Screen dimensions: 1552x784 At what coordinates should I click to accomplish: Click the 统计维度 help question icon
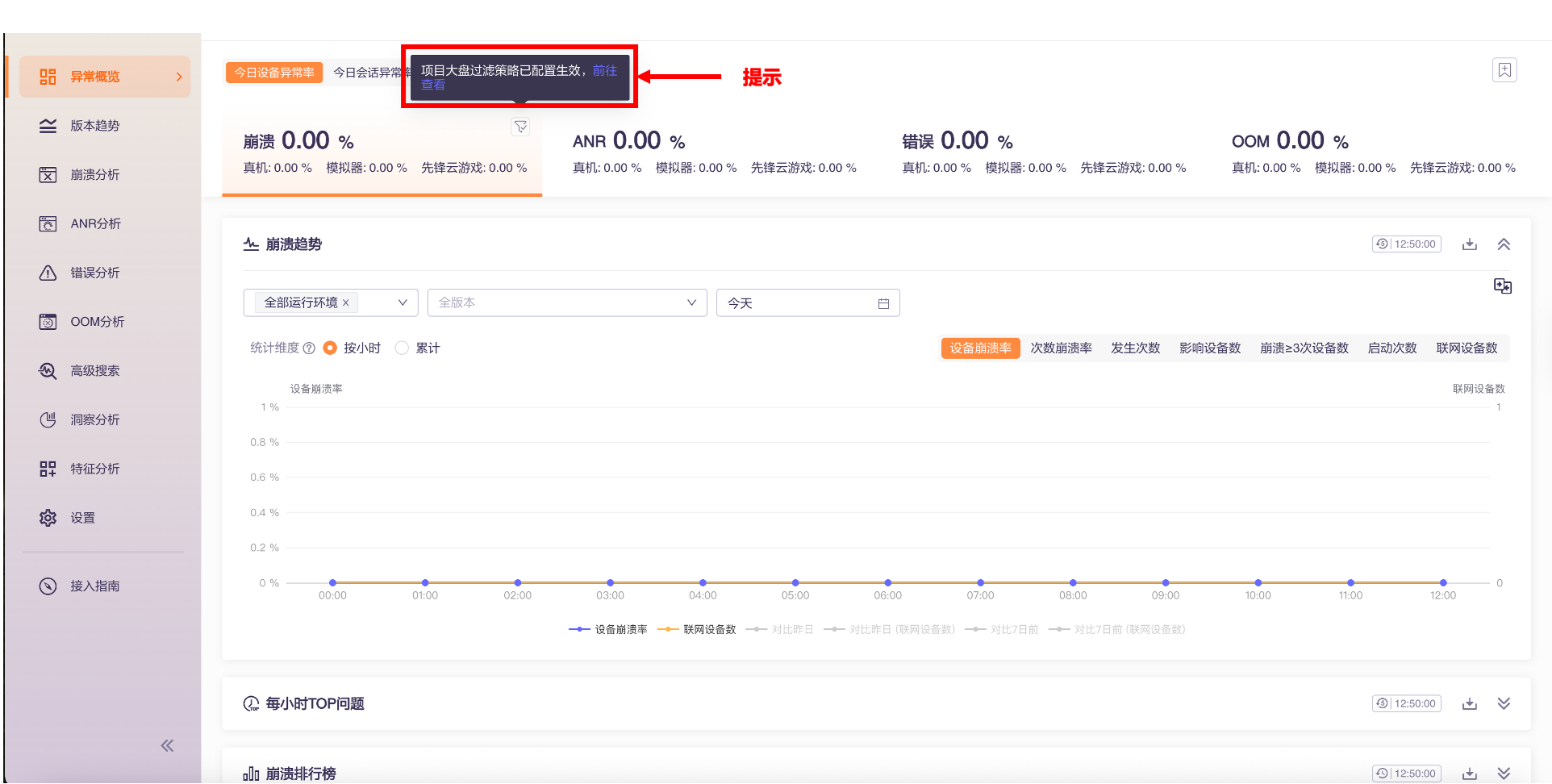click(309, 348)
